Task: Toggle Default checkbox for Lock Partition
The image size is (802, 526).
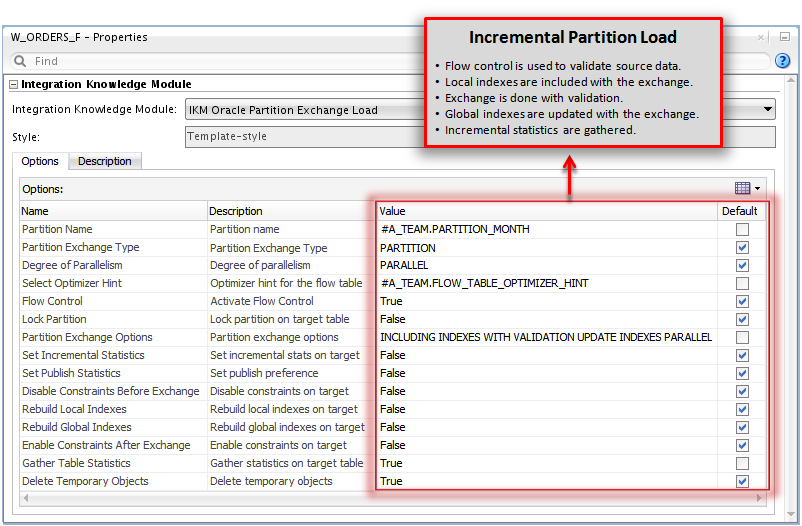Action: (x=742, y=319)
